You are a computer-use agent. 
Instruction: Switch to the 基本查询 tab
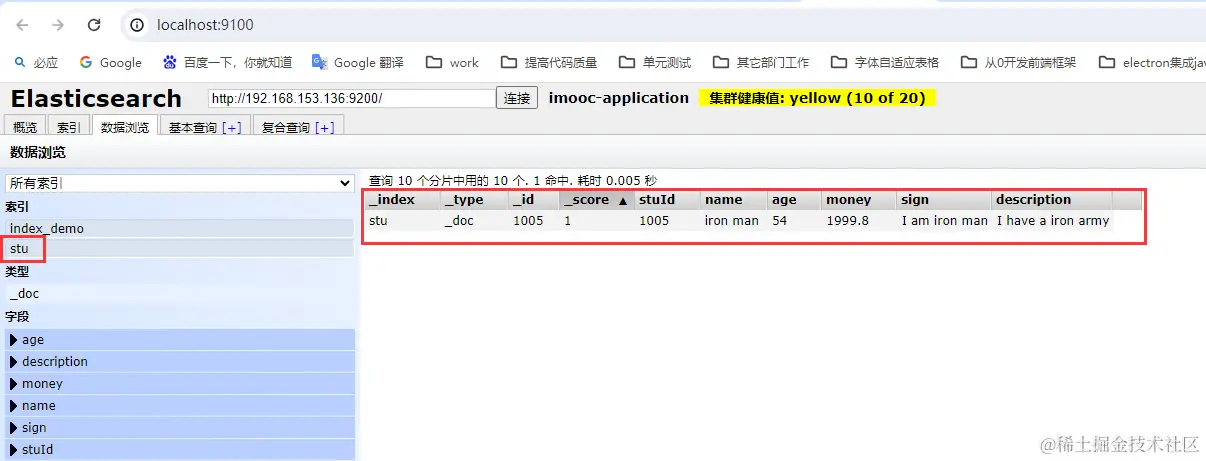click(192, 127)
